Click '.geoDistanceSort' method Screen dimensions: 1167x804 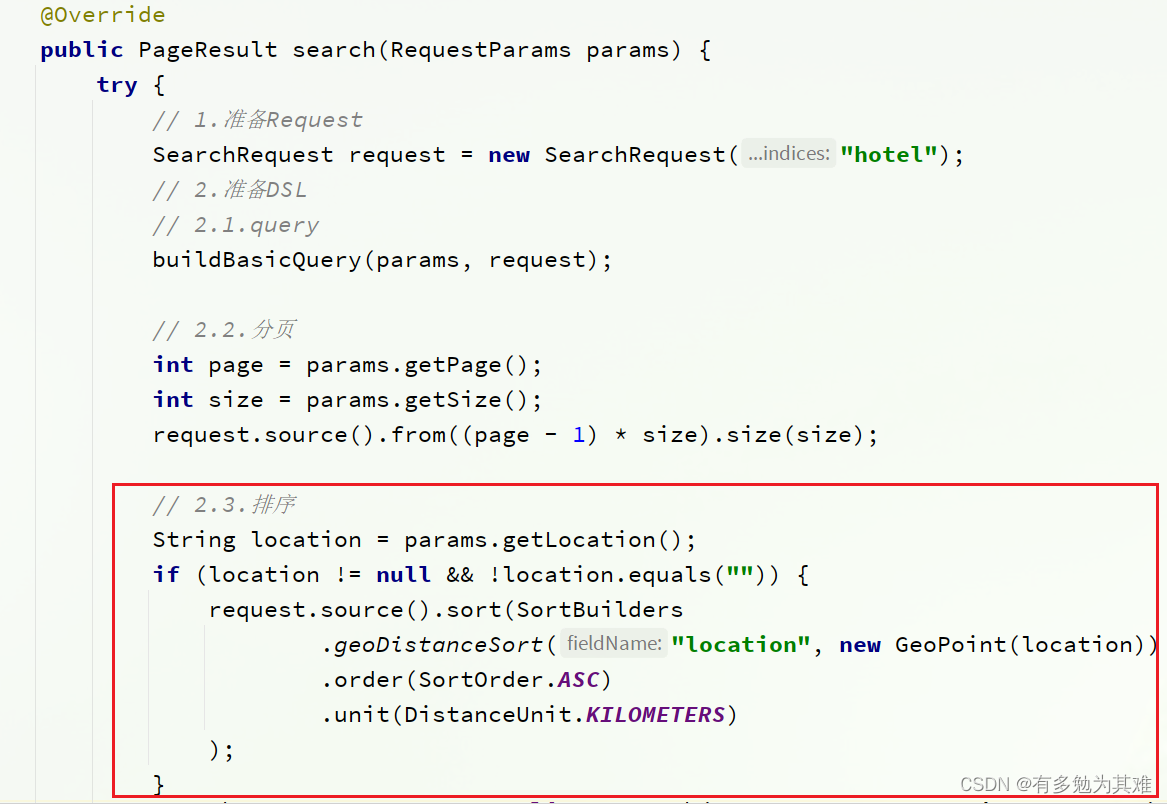point(432,645)
